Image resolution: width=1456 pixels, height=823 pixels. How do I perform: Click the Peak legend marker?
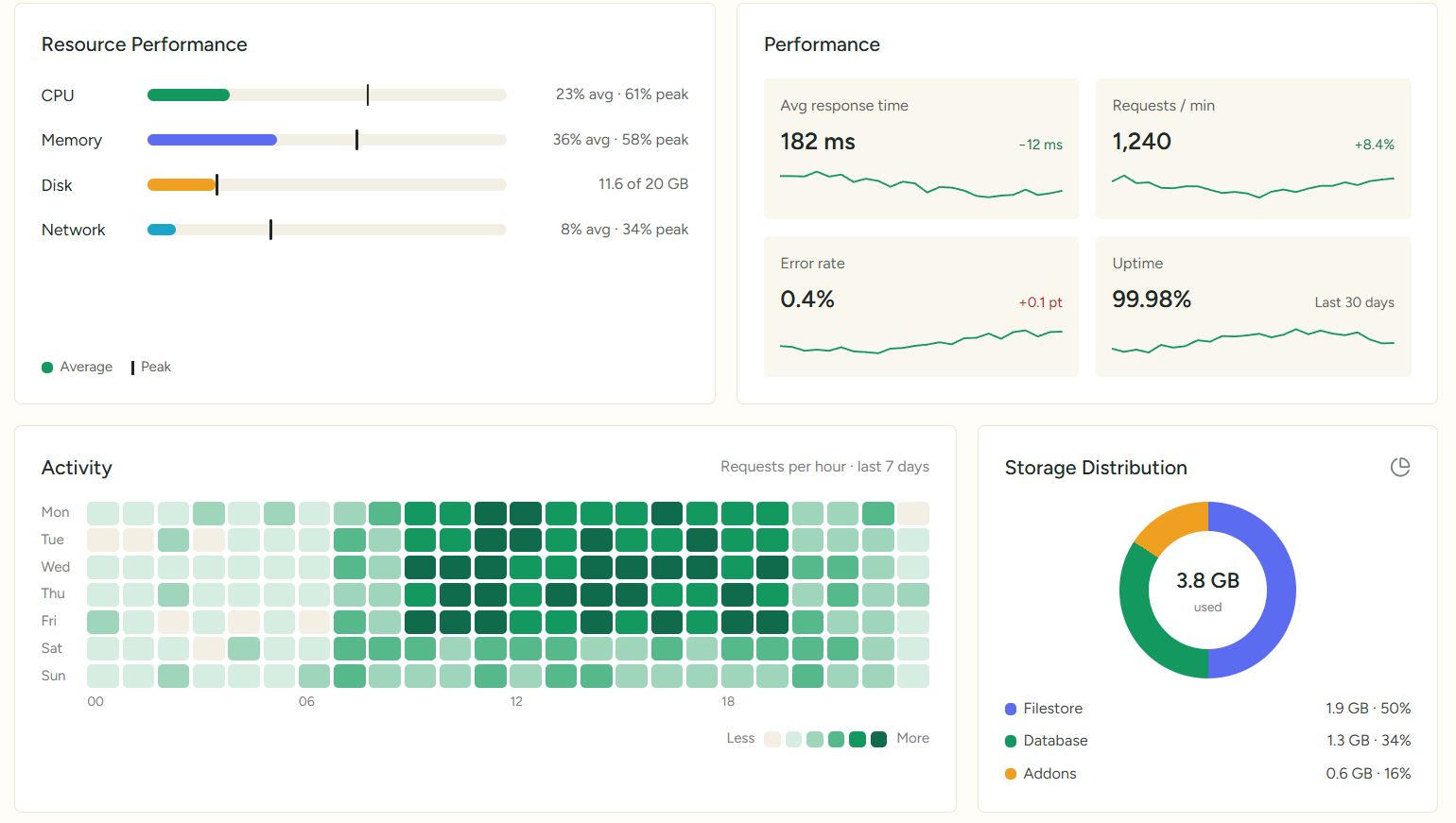[132, 368]
